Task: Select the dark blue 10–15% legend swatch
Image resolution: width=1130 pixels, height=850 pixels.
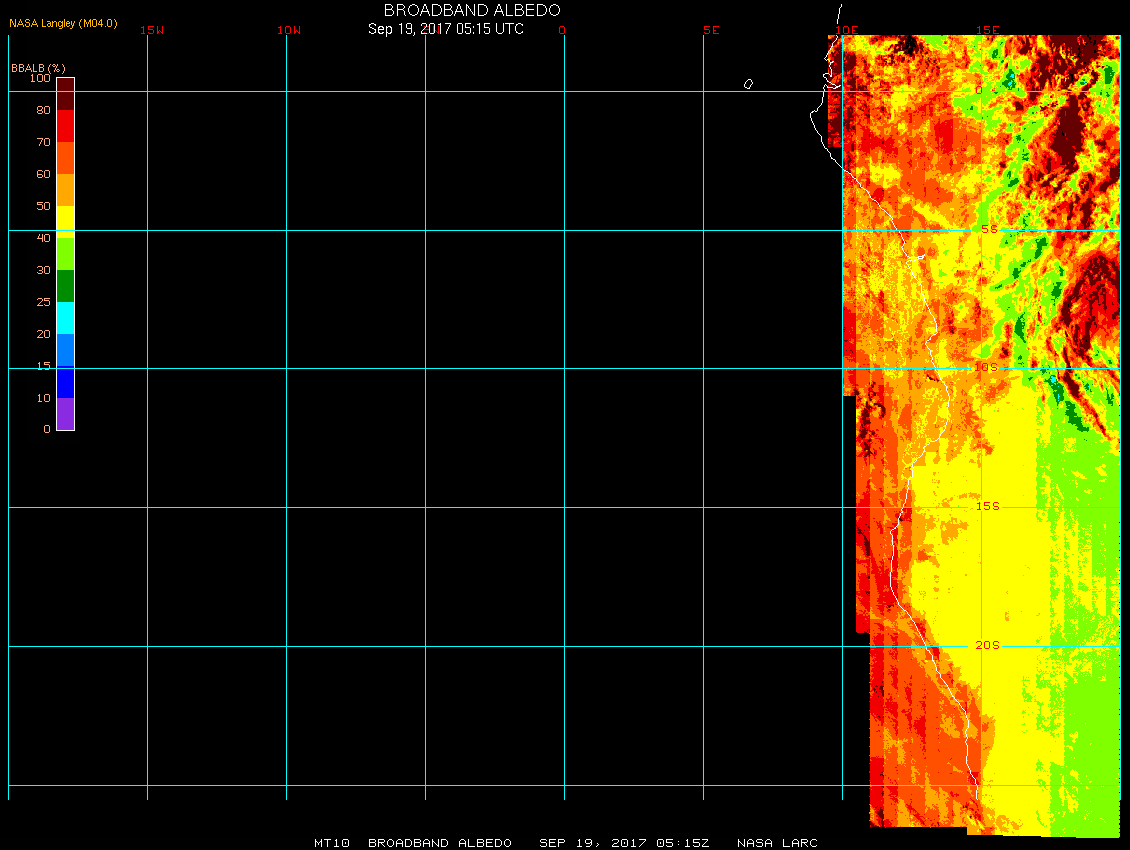Action: pos(65,382)
